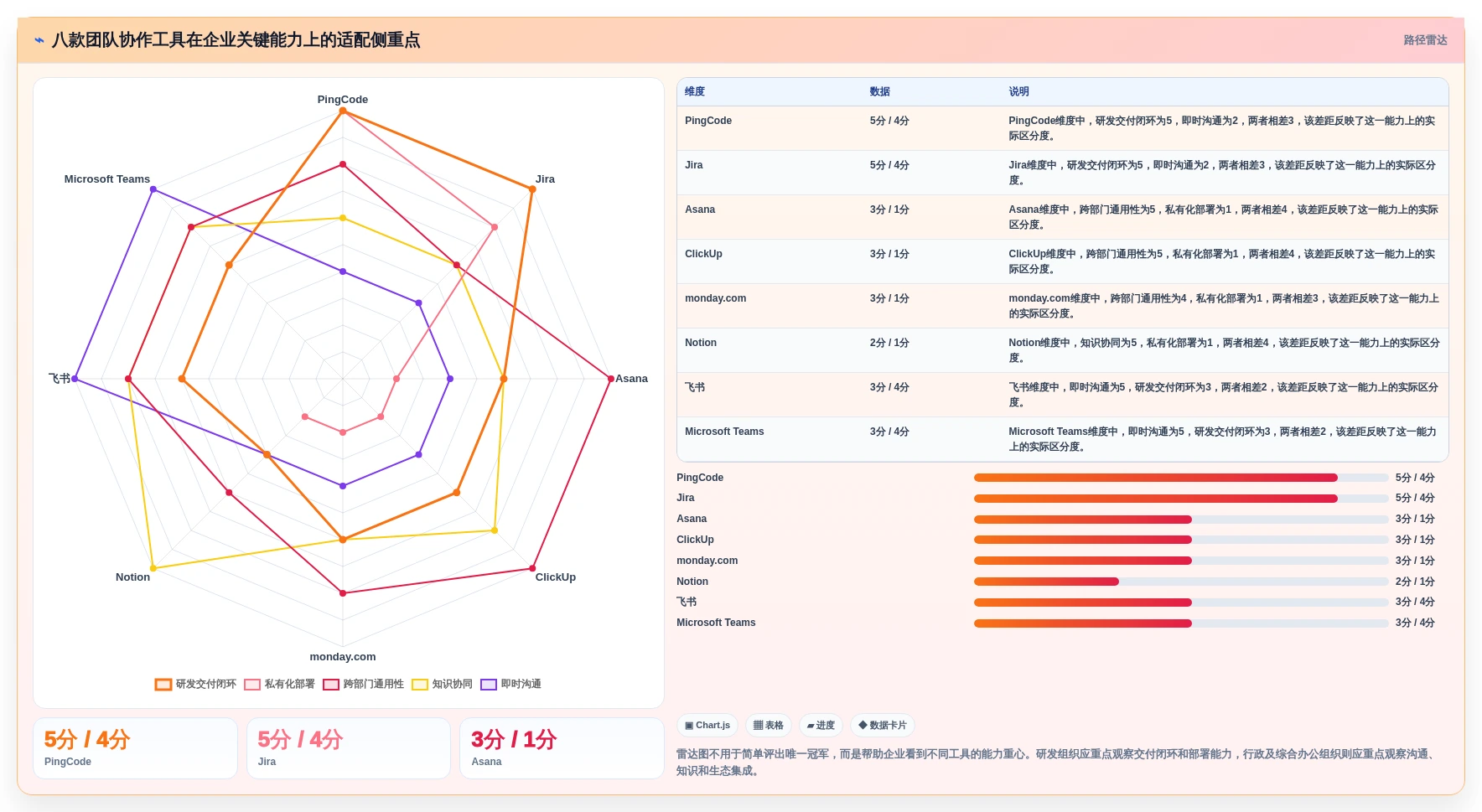The height and width of the screenshot is (812, 1482).
Task: Click the ClickUp progress bar
Action: click(x=1181, y=540)
